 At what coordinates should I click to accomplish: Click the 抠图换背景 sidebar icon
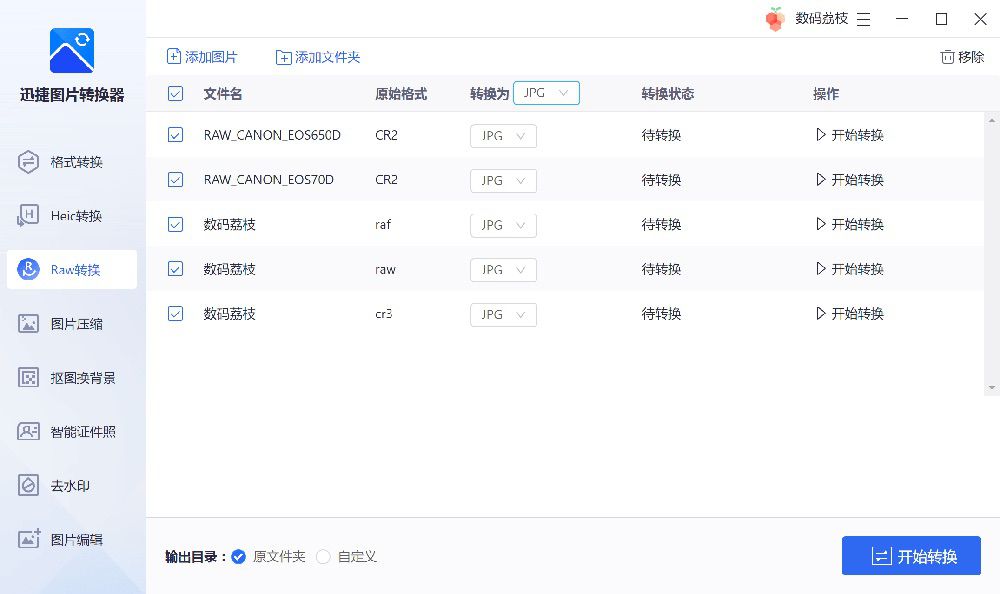coord(28,378)
